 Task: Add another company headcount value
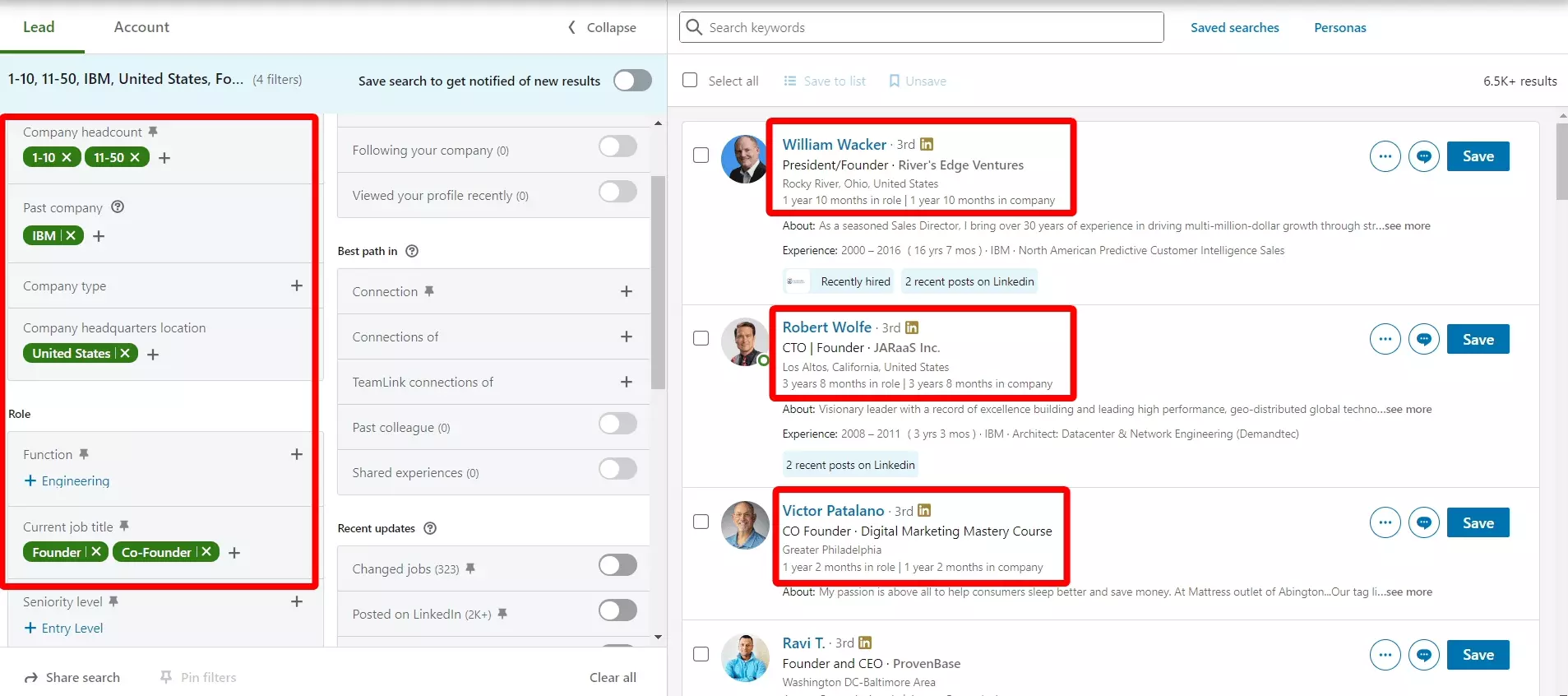164,158
